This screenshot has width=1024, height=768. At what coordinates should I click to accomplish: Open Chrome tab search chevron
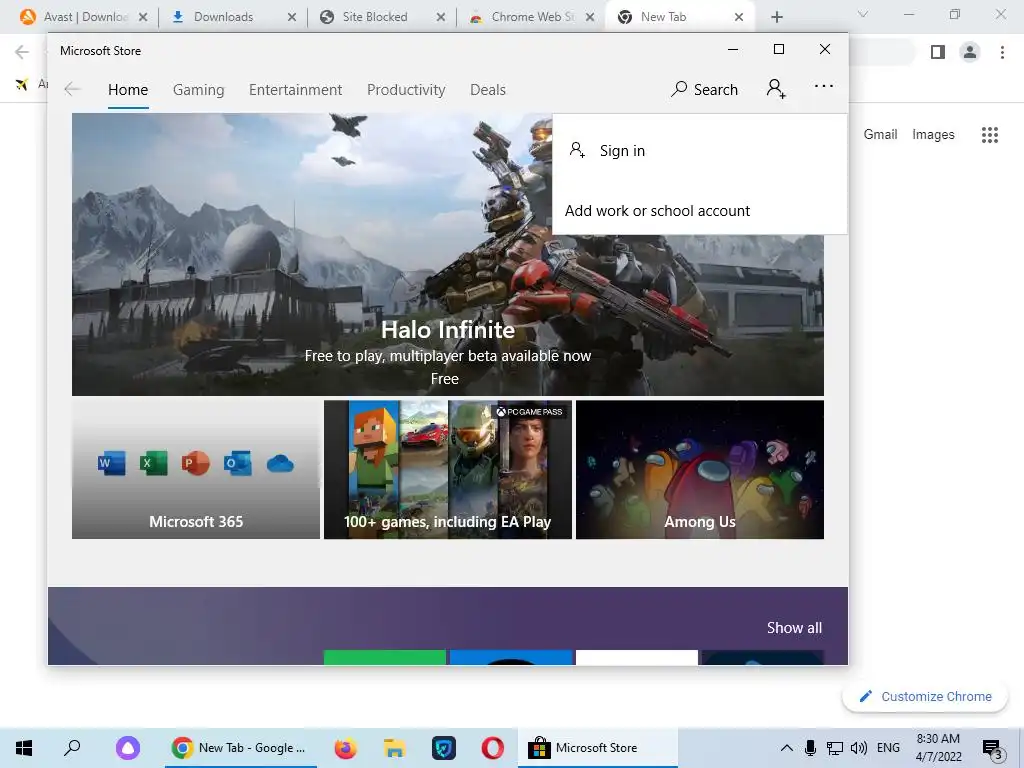tap(863, 14)
